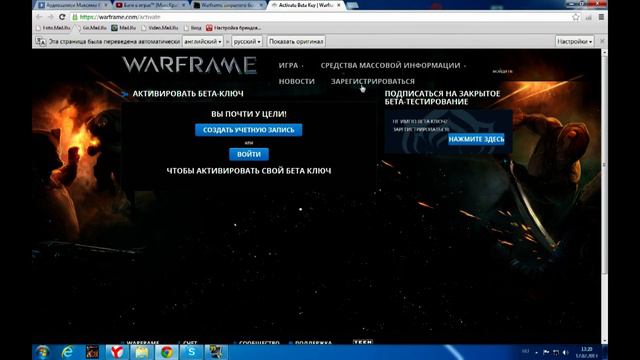This screenshot has height=360, width=640.
Task: Switch to Chrome in the taskbar
Action: tap(167, 352)
